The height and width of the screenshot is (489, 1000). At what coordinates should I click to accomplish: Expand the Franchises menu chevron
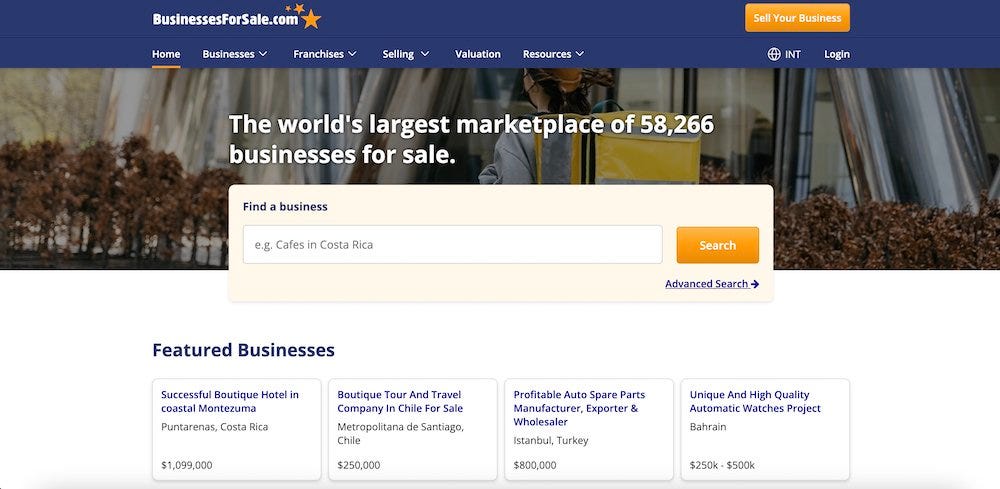pyautogui.click(x=352, y=54)
